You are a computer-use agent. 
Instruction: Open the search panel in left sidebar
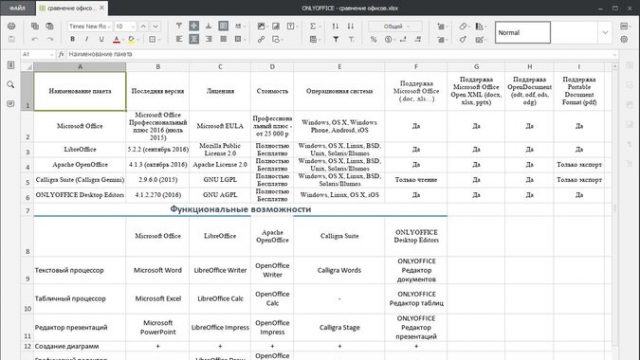pyautogui.click(x=11, y=84)
